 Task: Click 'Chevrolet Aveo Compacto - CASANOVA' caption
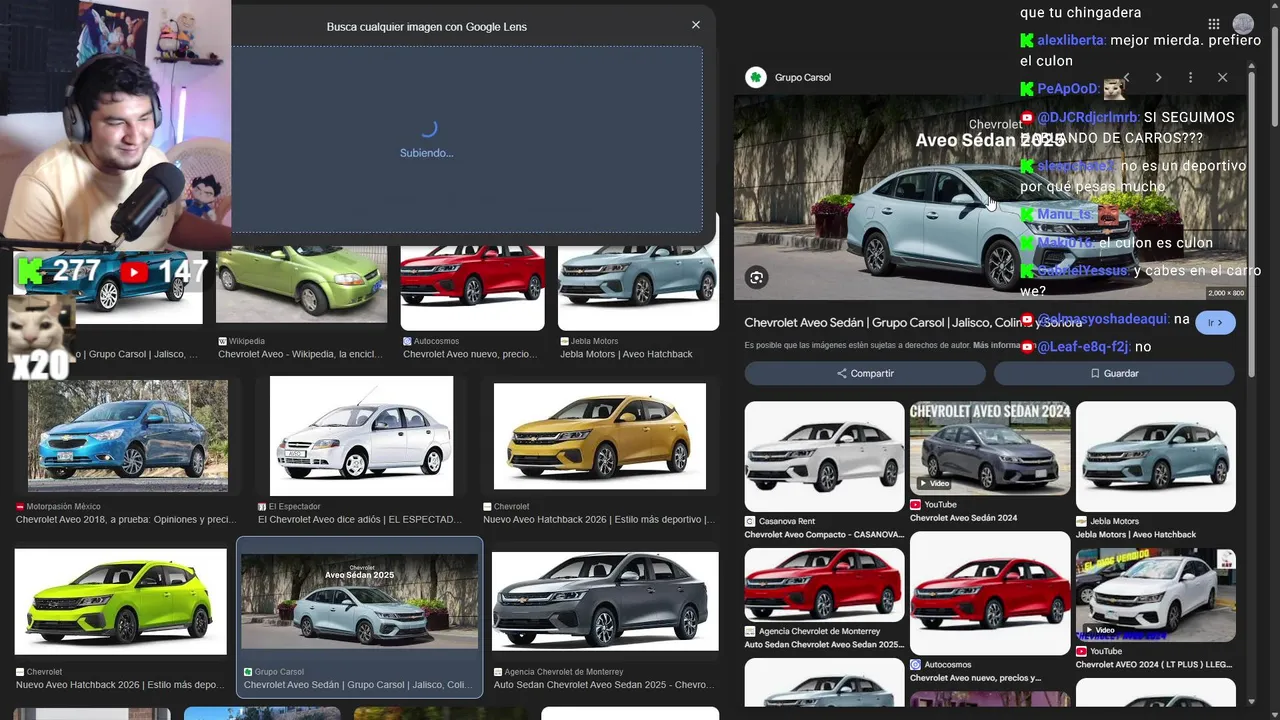point(824,534)
